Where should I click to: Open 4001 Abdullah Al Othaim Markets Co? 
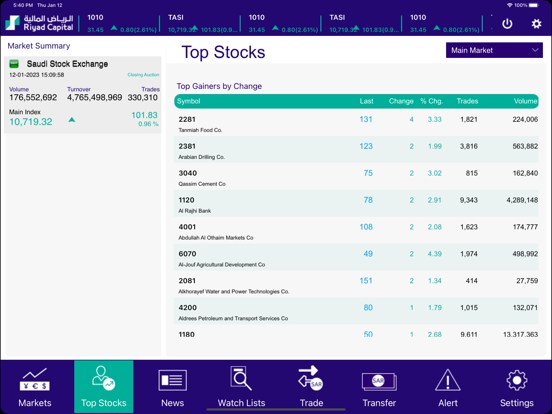coord(356,230)
